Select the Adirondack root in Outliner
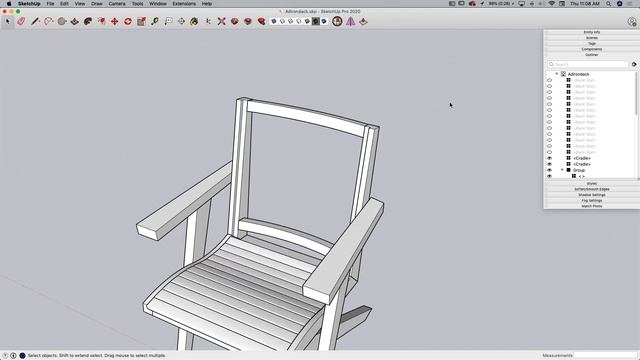Viewport: 640px width, 360px height. (x=578, y=74)
